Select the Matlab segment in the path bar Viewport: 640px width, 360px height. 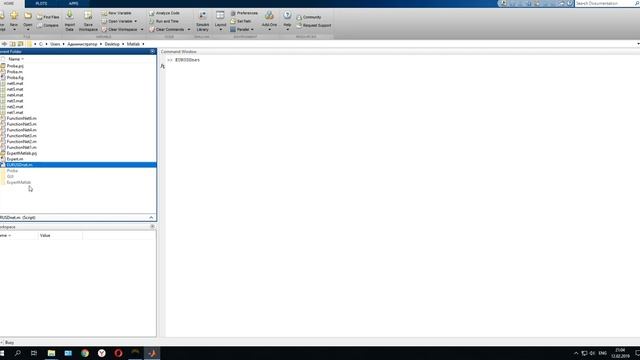tap(133, 44)
